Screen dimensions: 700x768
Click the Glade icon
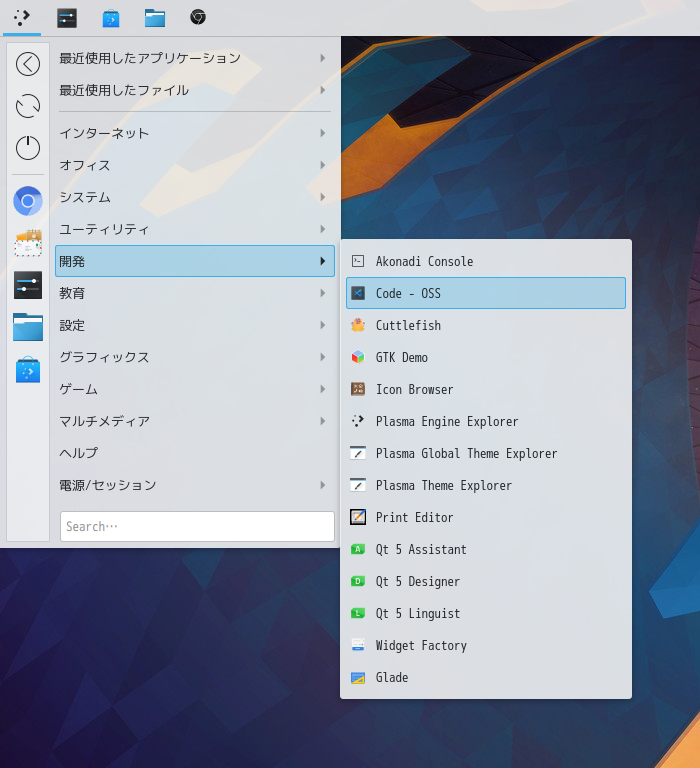click(358, 677)
